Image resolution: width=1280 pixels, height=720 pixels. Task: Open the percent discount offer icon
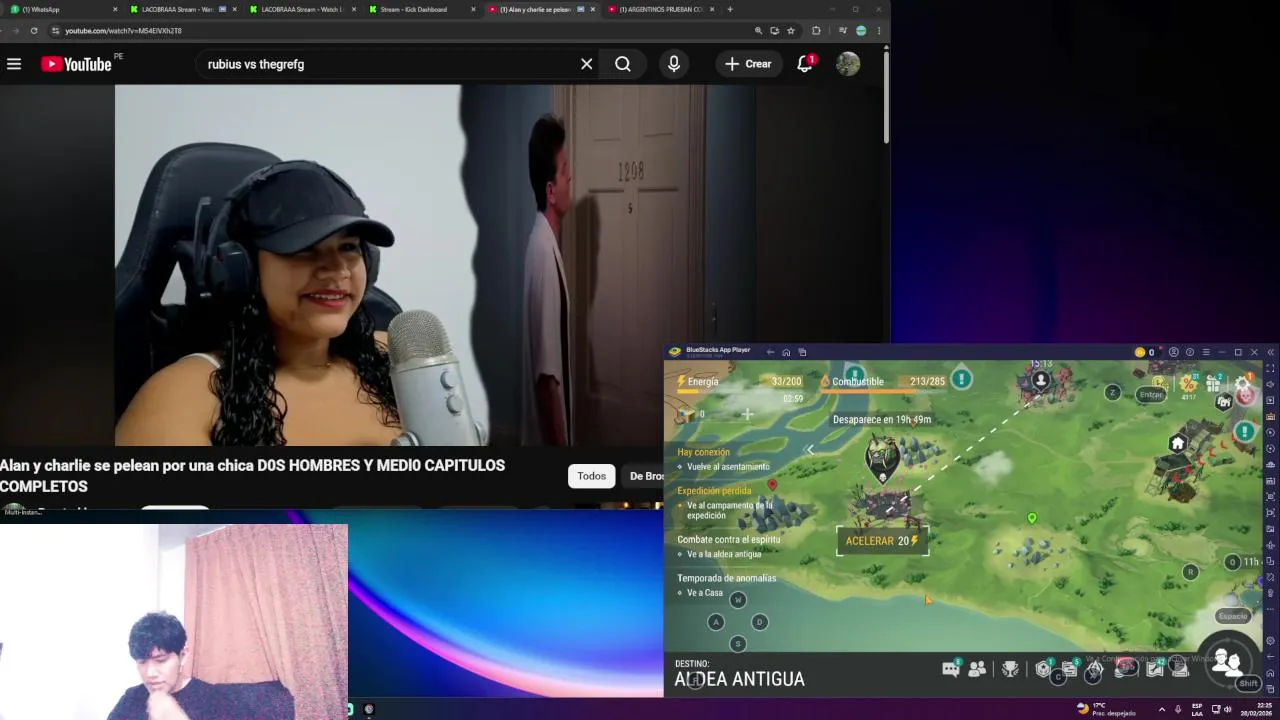pyautogui.click(x=1188, y=384)
